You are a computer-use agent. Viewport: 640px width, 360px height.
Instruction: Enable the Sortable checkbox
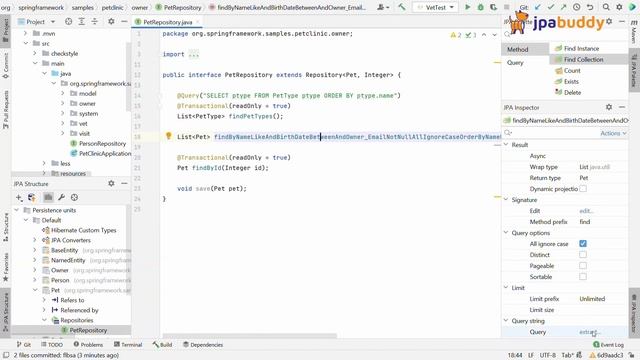pos(583,277)
